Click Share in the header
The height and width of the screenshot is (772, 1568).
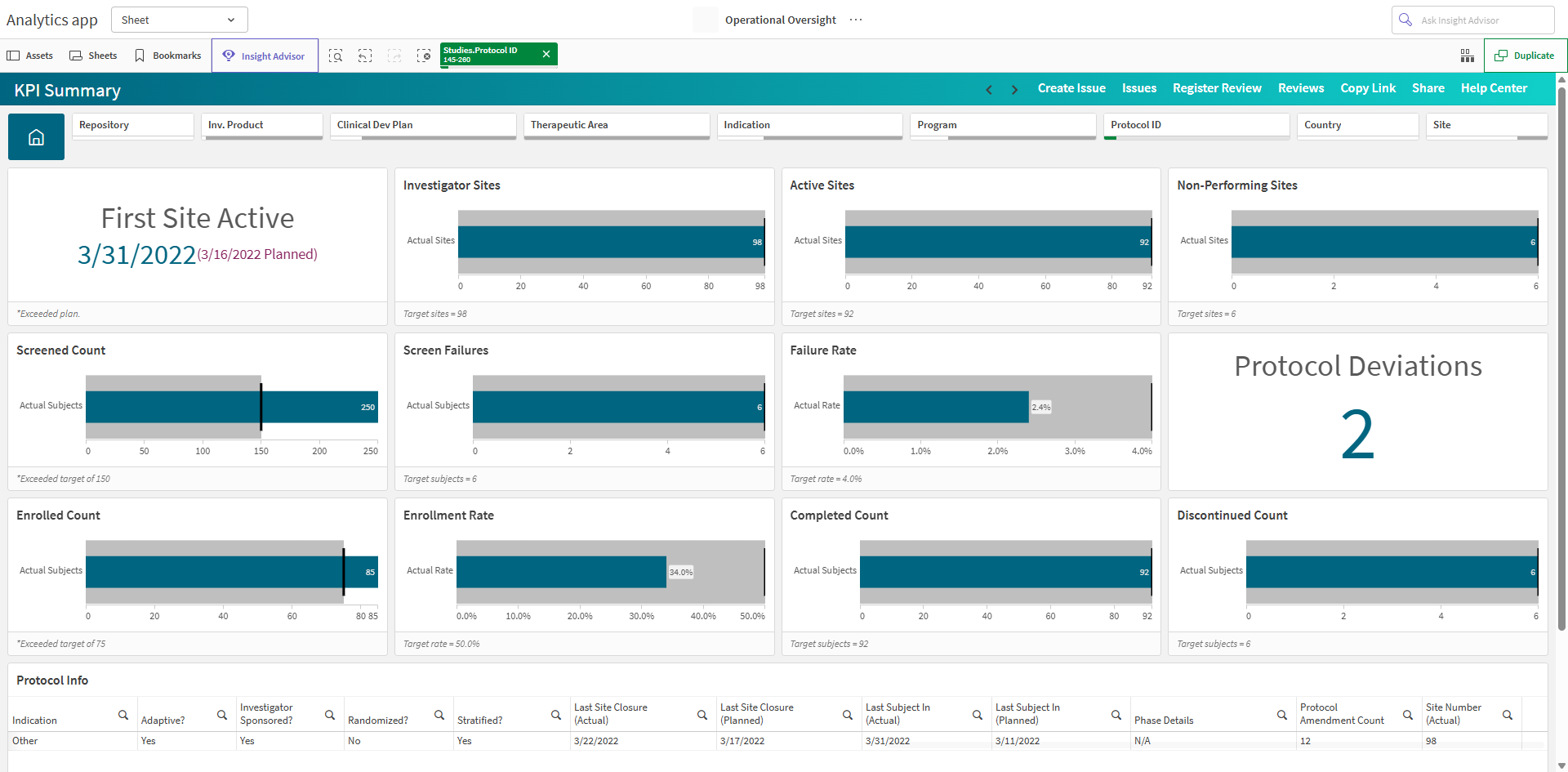coord(1428,88)
